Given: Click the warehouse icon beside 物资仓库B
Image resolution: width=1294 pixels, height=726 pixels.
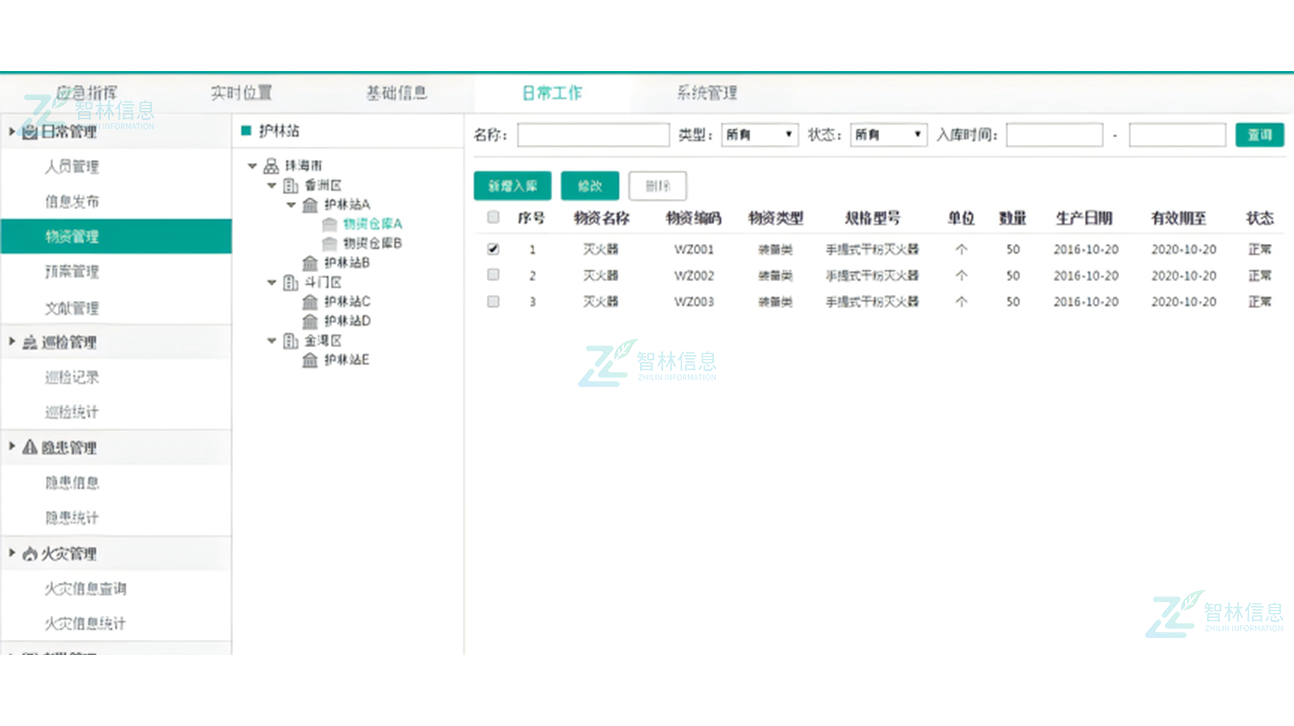Looking at the screenshot, I should coord(329,243).
